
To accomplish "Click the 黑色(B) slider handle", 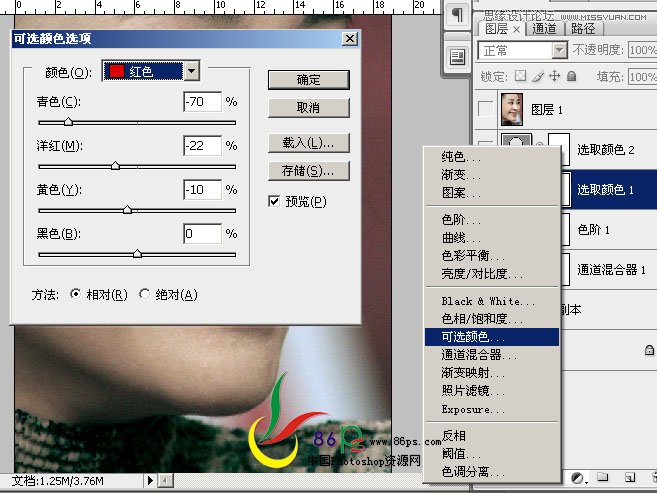I will tap(137, 253).
